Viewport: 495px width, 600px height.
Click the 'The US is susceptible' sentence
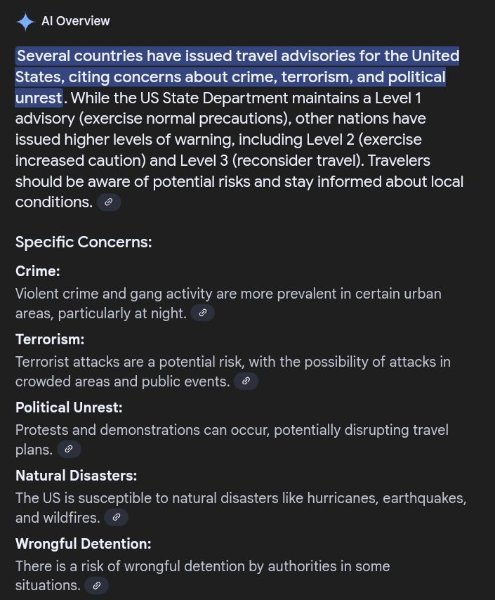point(241,508)
